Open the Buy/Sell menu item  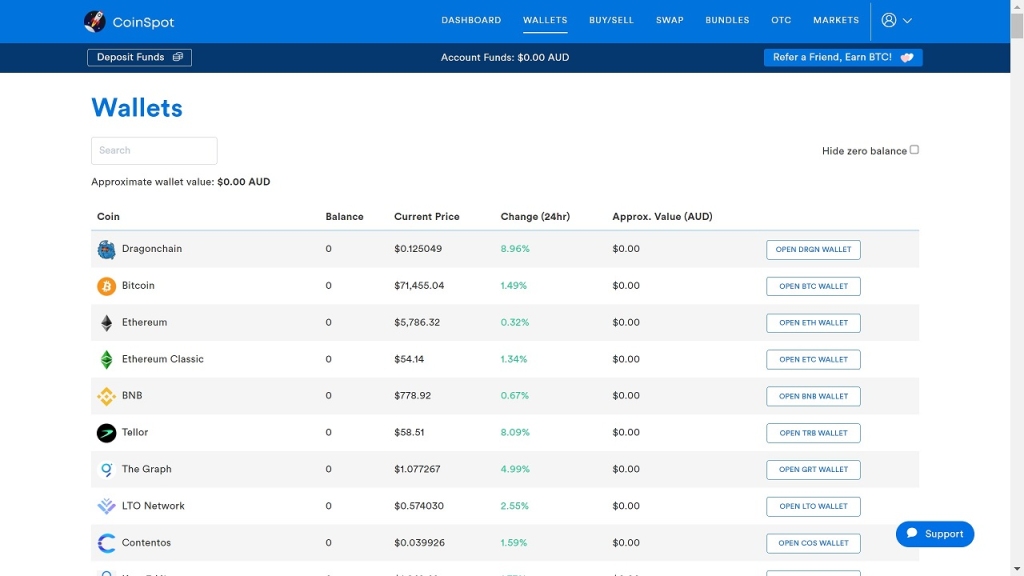click(611, 20)
